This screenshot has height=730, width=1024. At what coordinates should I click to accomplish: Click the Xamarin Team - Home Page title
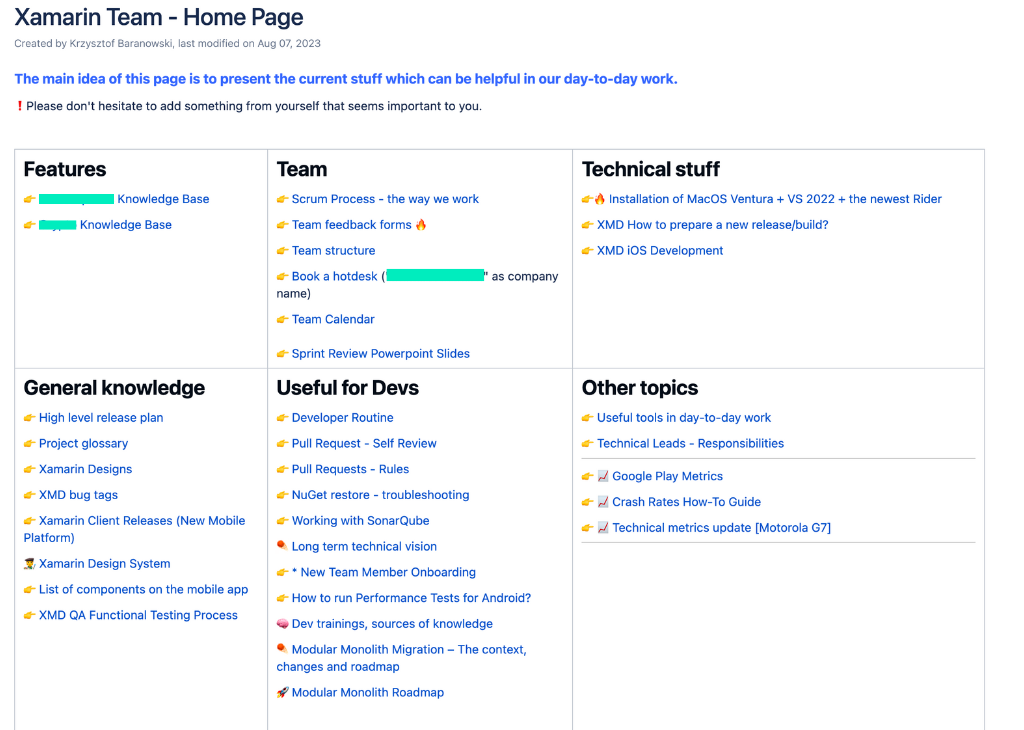[x=159, y=17]
